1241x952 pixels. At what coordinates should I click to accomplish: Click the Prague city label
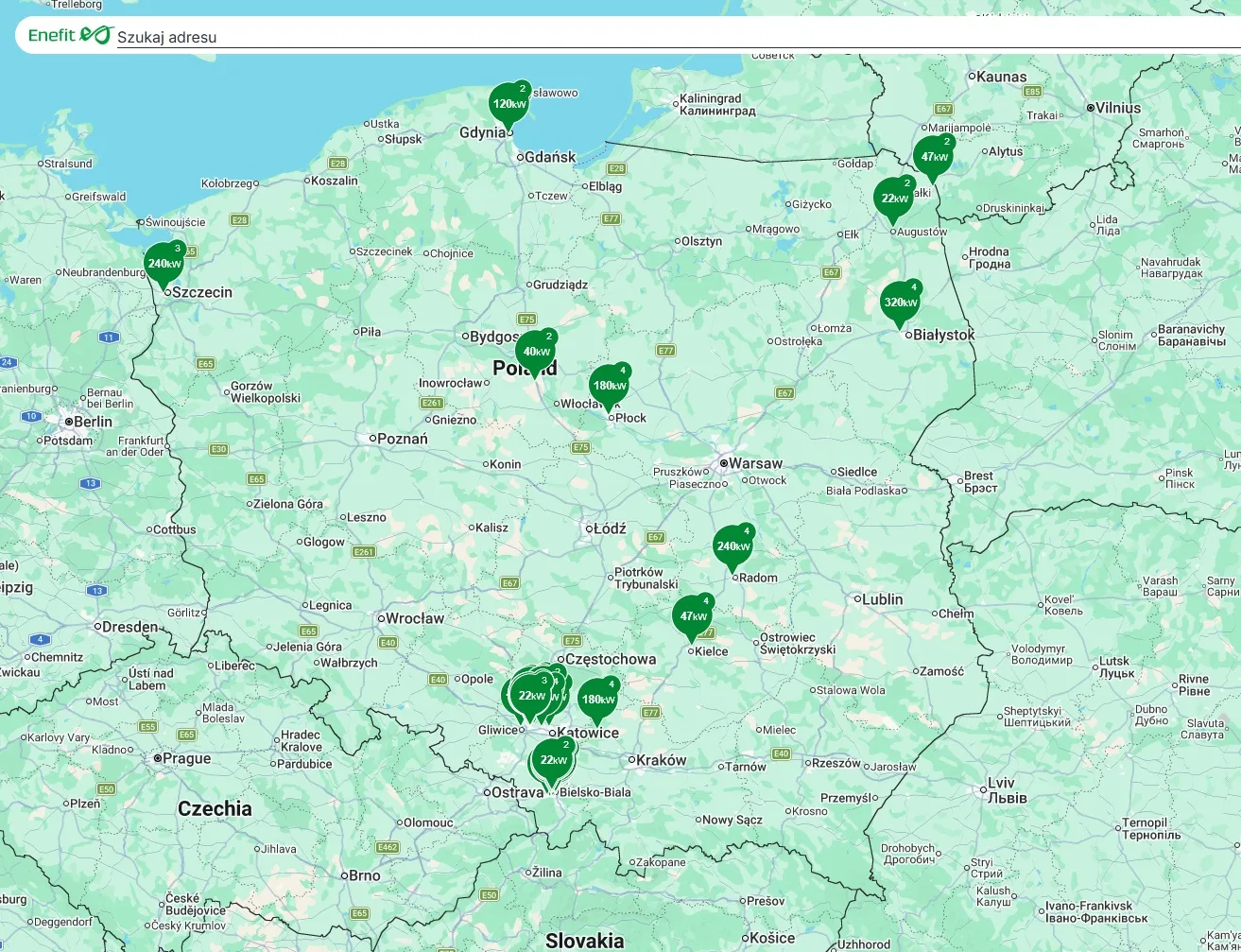click(187, 758)
